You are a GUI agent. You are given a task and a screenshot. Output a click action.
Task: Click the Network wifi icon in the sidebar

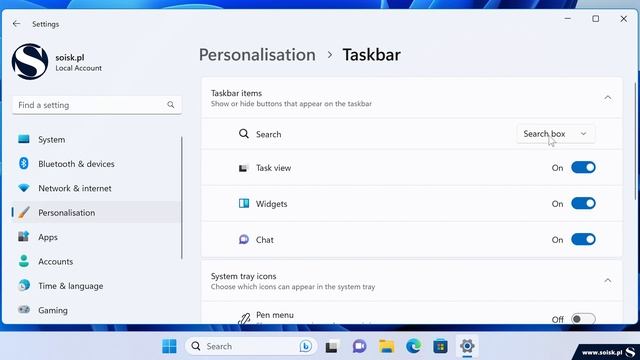tap(24, 188)
